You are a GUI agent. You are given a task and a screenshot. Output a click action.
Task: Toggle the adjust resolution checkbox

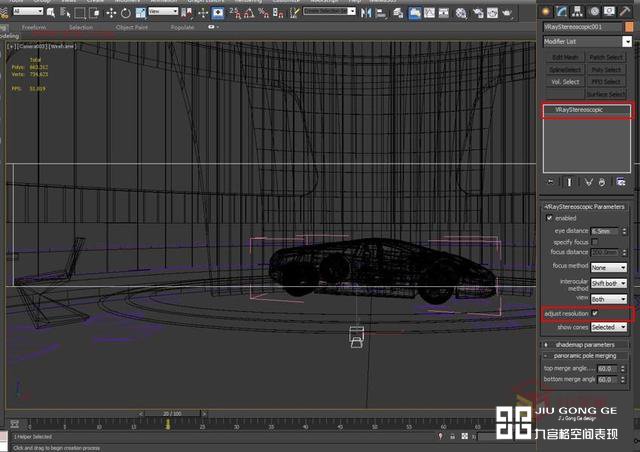pos(595,313)
